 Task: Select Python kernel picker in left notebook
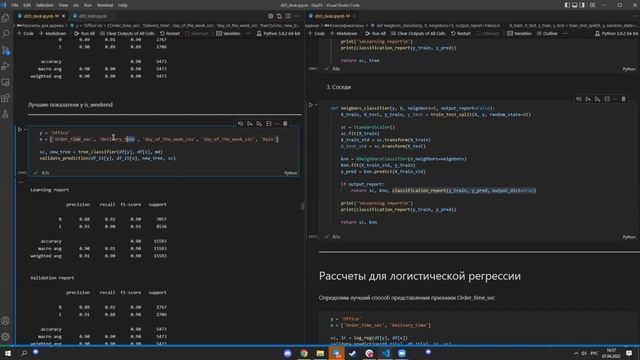coord(278,33)
